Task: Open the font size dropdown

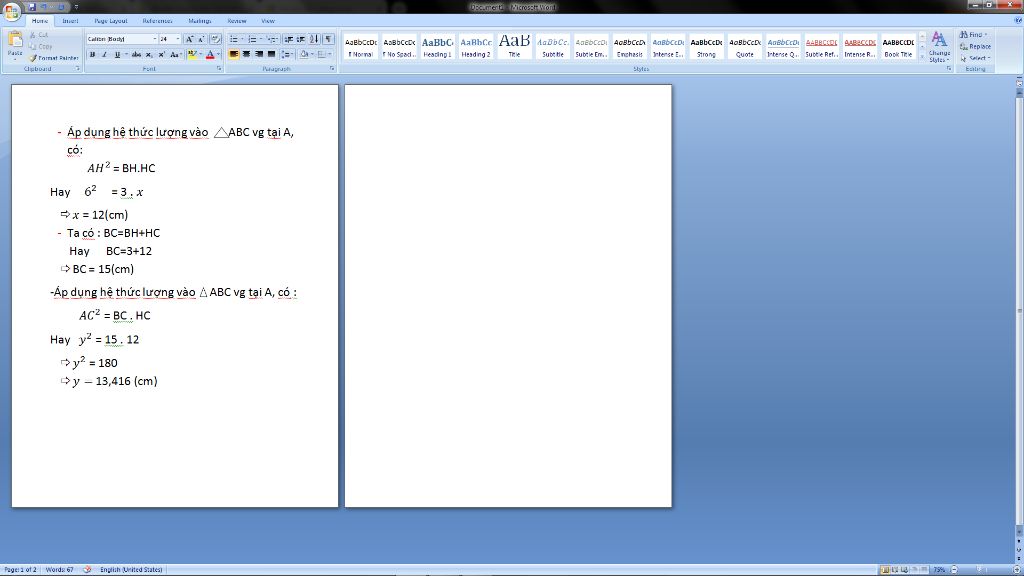Action: (178, 39)
